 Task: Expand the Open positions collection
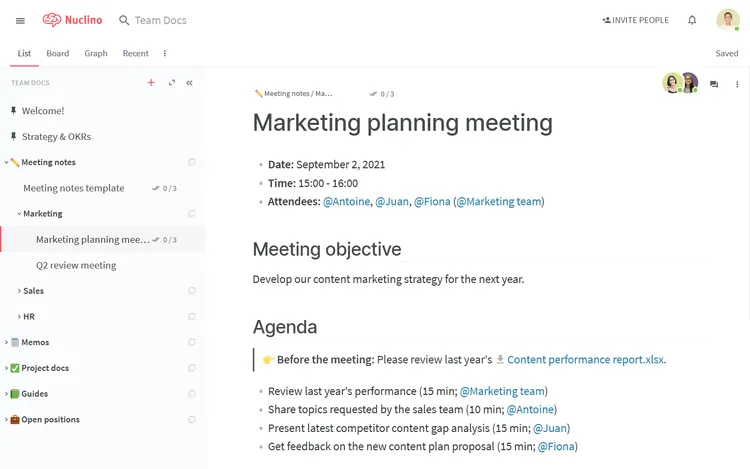(x=6, y=420)
